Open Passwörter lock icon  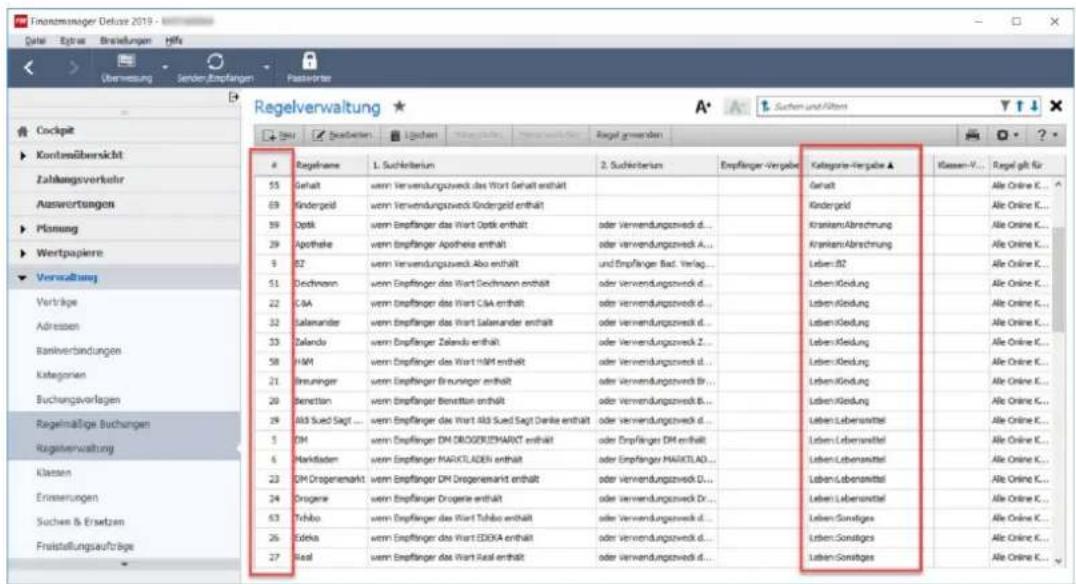[309, 68]
